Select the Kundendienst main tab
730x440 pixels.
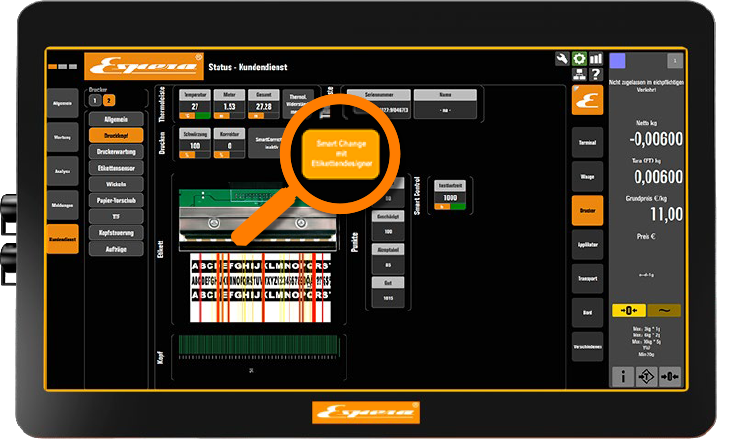(x=62, y=239)
